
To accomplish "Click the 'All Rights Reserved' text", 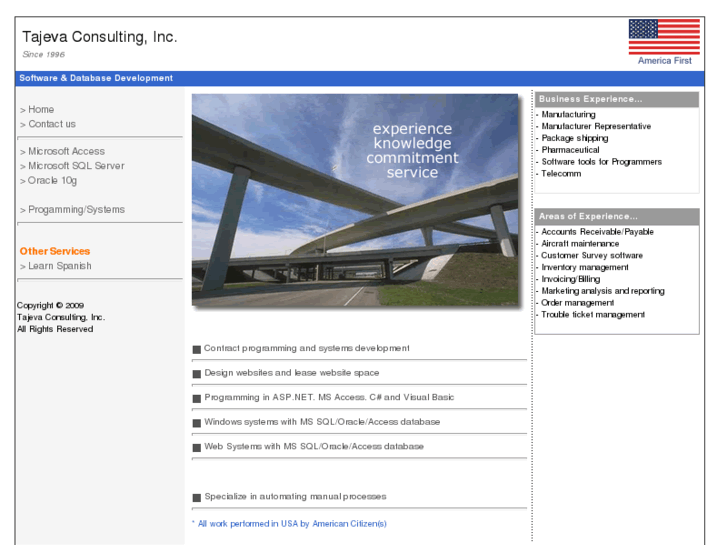I will click(55, 329).
